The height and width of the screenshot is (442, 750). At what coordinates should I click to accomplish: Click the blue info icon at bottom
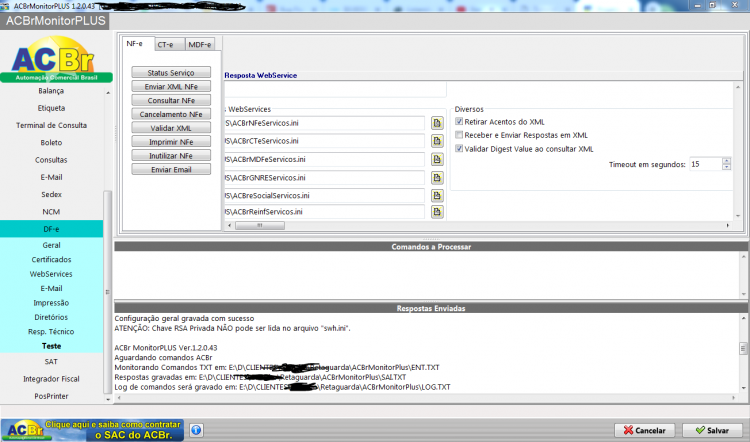(196, 430)
